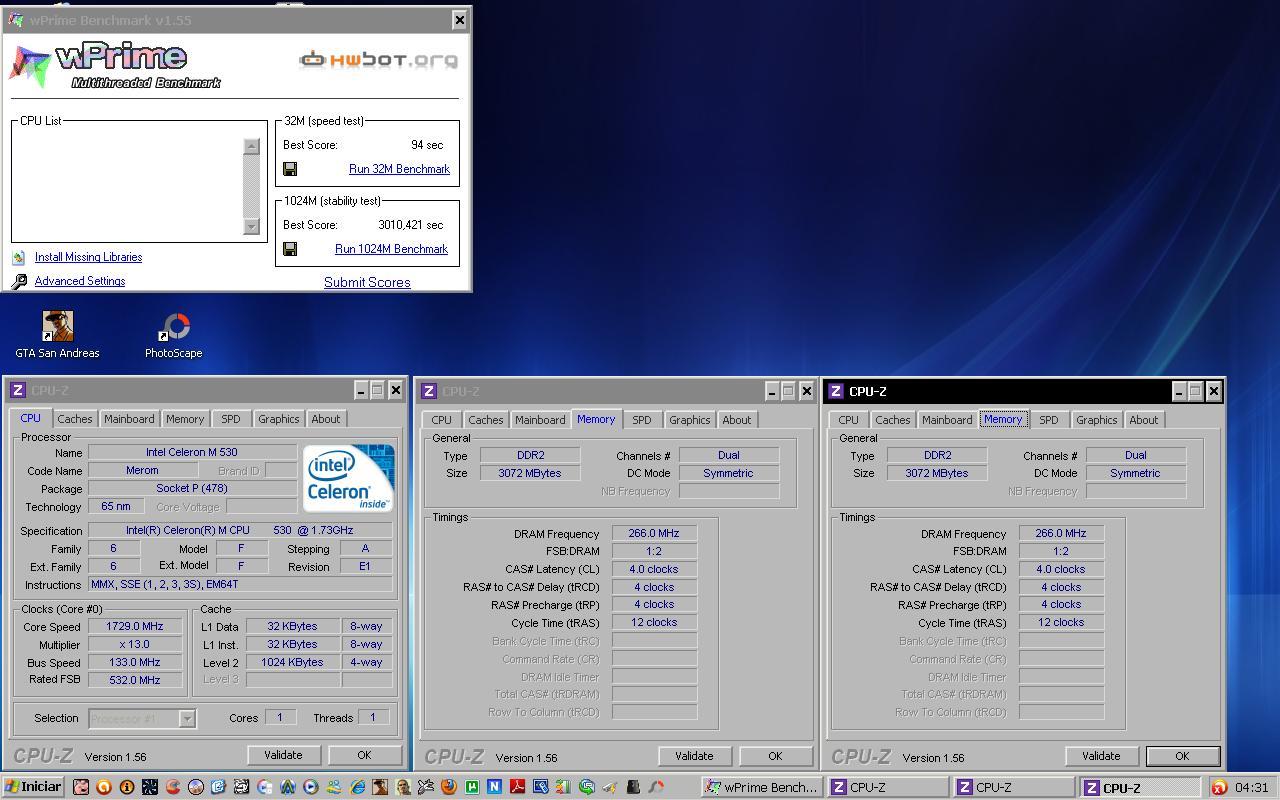Open Caches tab in the Celeron CPU-Z window
Viewport: 1280px width, 800px height.
click(74, 419)
